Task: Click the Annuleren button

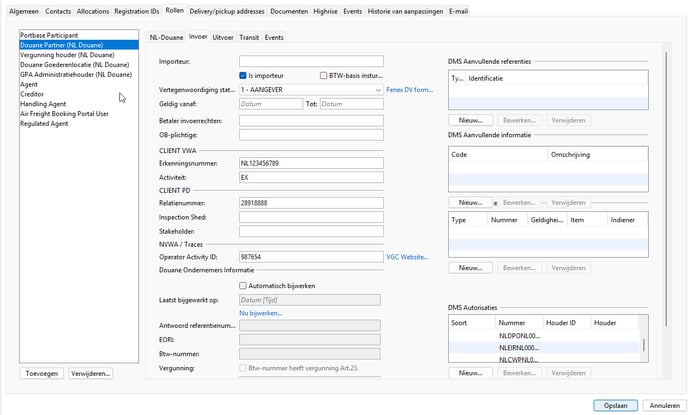Action: (664, 406)
